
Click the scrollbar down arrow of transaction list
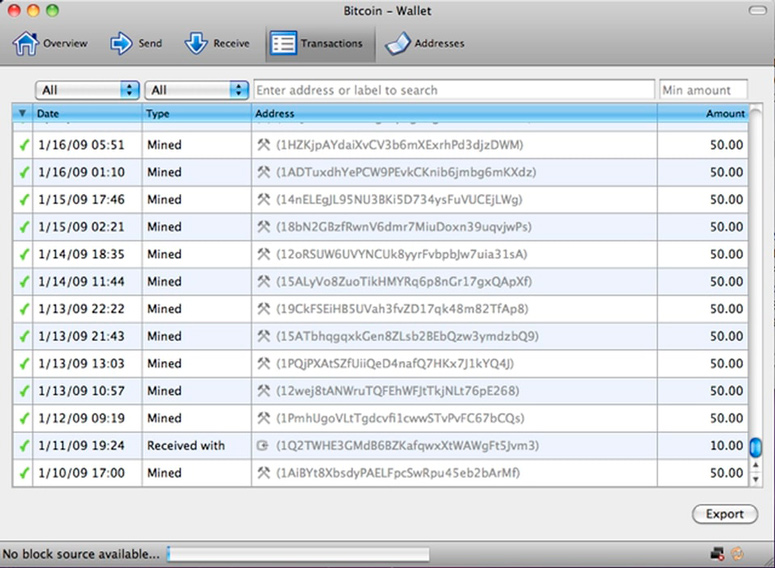pyautogui.click(x=756, y=479)
